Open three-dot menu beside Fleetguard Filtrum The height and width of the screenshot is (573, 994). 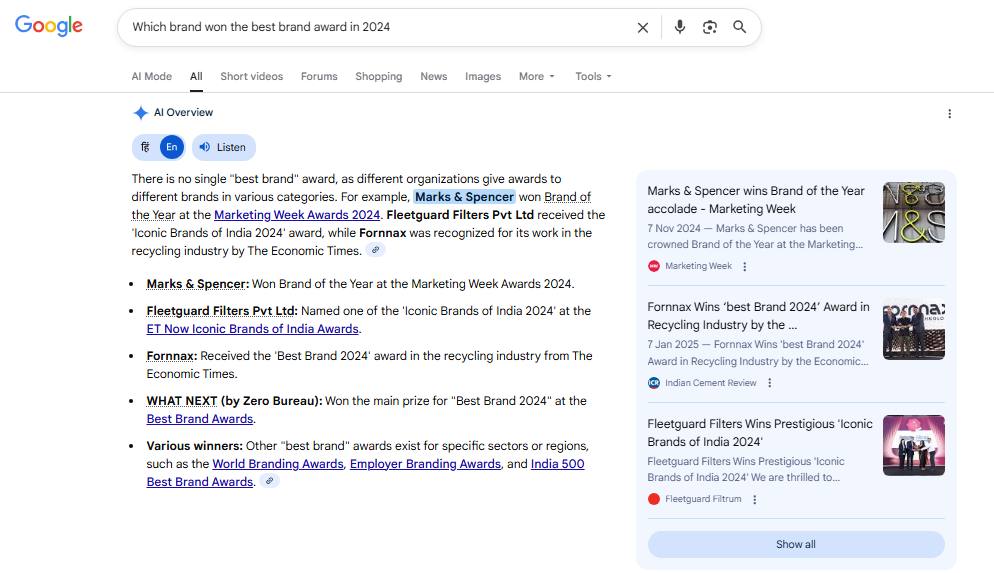coord(754,500)
